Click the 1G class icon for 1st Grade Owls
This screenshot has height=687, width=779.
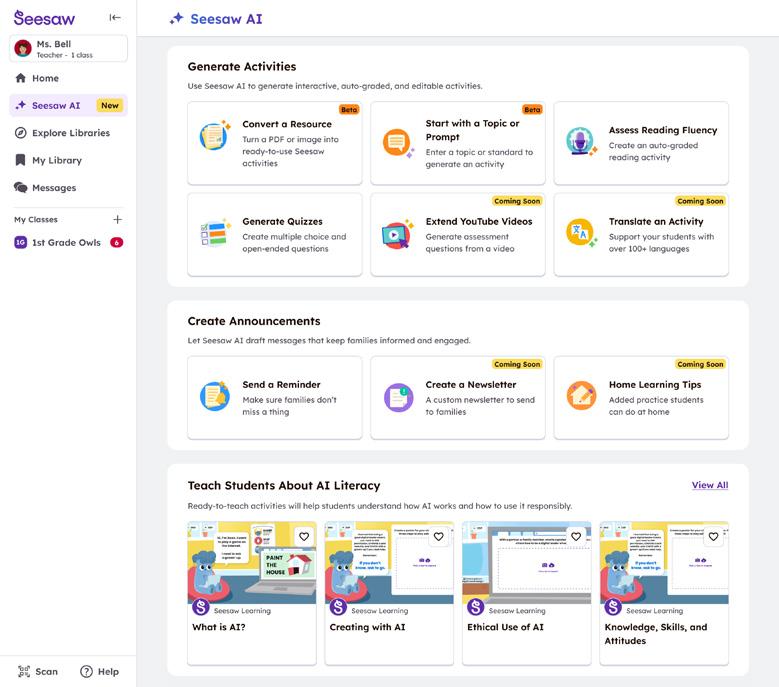pyautogui.click(x=20, y=242)
